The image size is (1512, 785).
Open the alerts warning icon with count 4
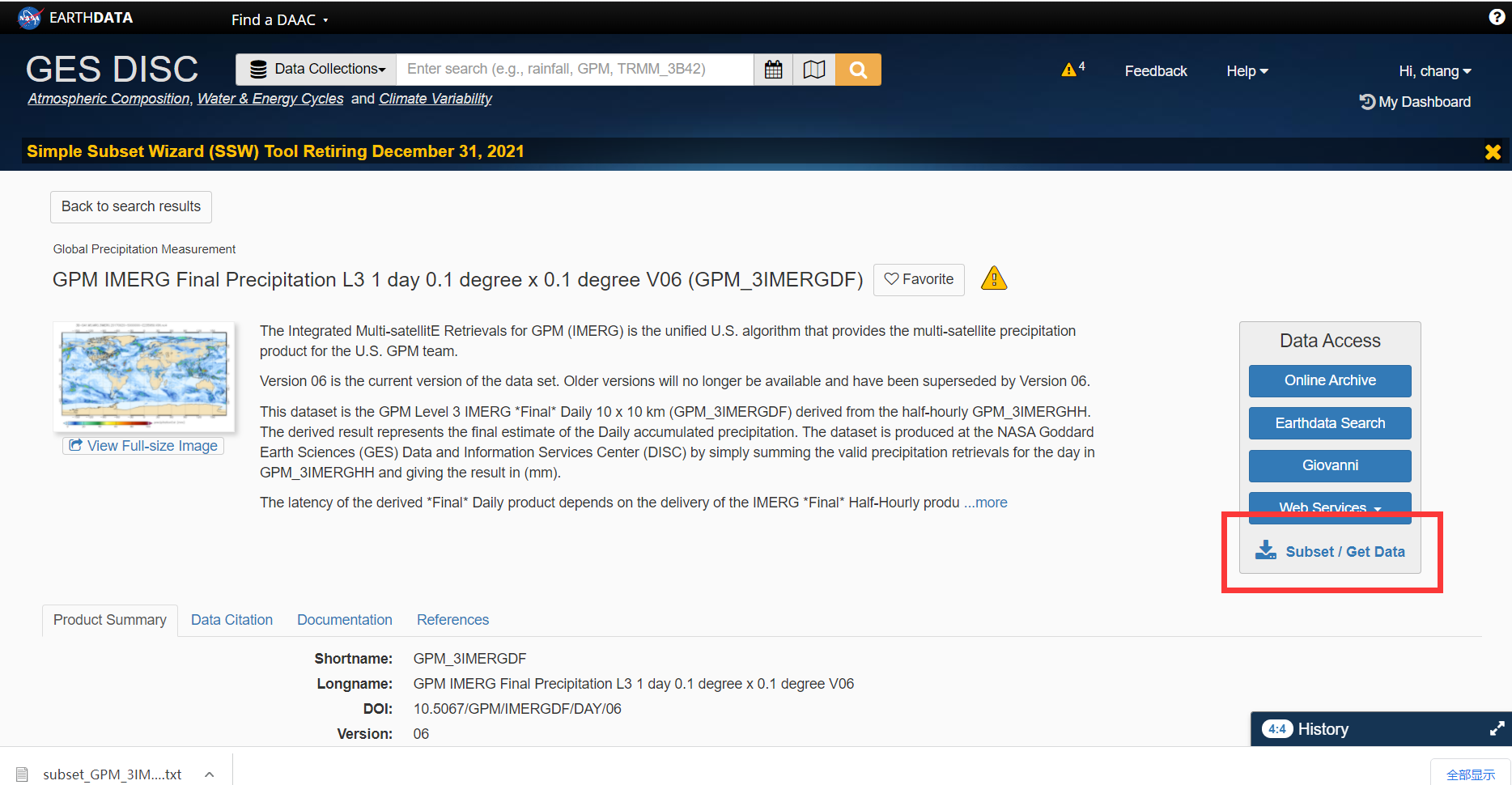pyautogui.click(x=1072, y=70)
